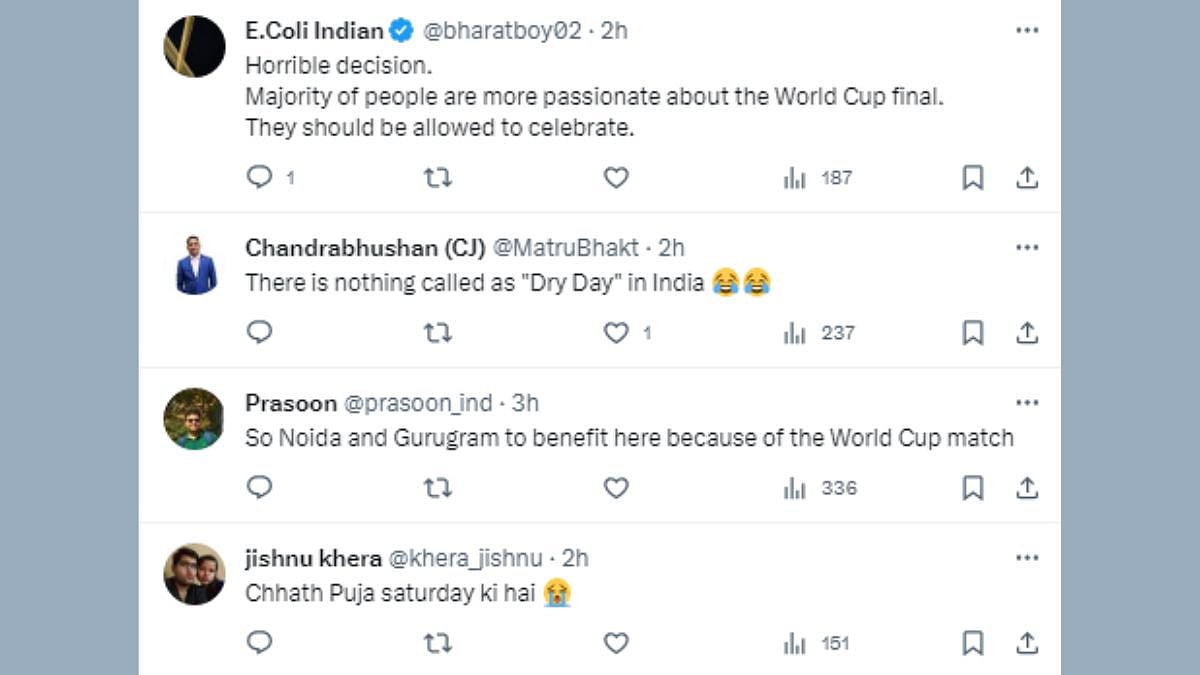View analytics showing 237 views
This screenshot has height=675, width=1200.
click(818, 333)
